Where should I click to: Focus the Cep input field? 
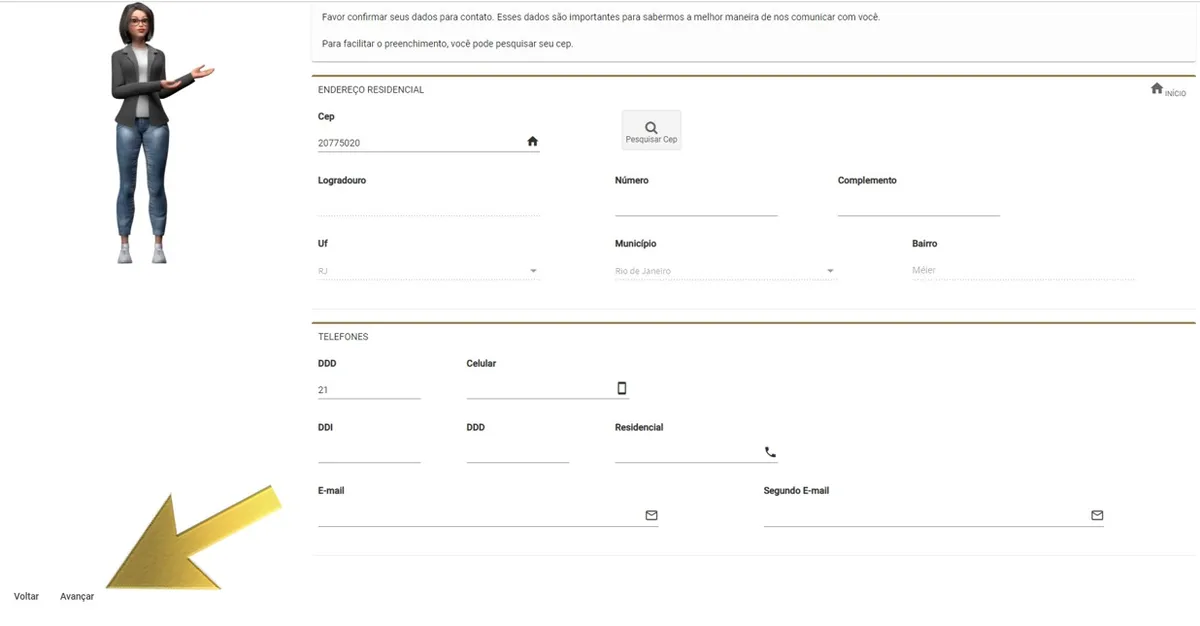click(x=420, y=143)
